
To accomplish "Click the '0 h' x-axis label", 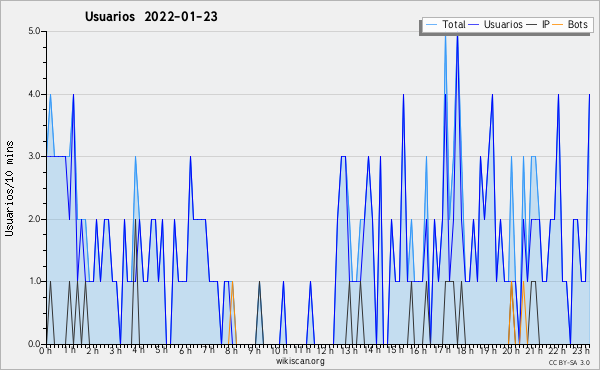I will pyautogui.click(x=46, y=350).
